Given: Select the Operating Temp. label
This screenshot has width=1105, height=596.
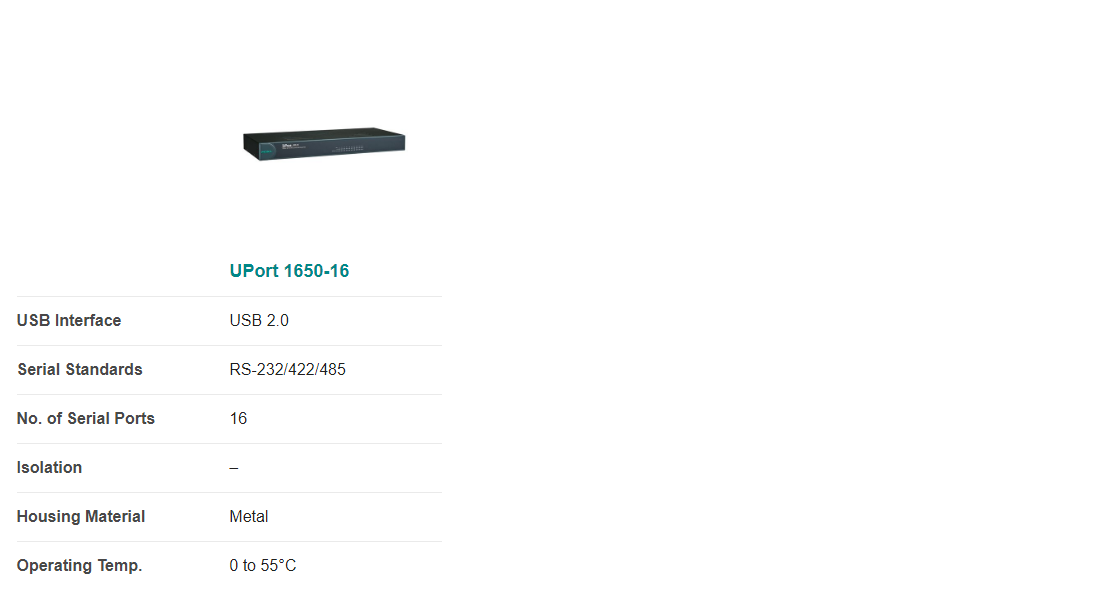Looking at the screenshot, I should pos(80,566).
